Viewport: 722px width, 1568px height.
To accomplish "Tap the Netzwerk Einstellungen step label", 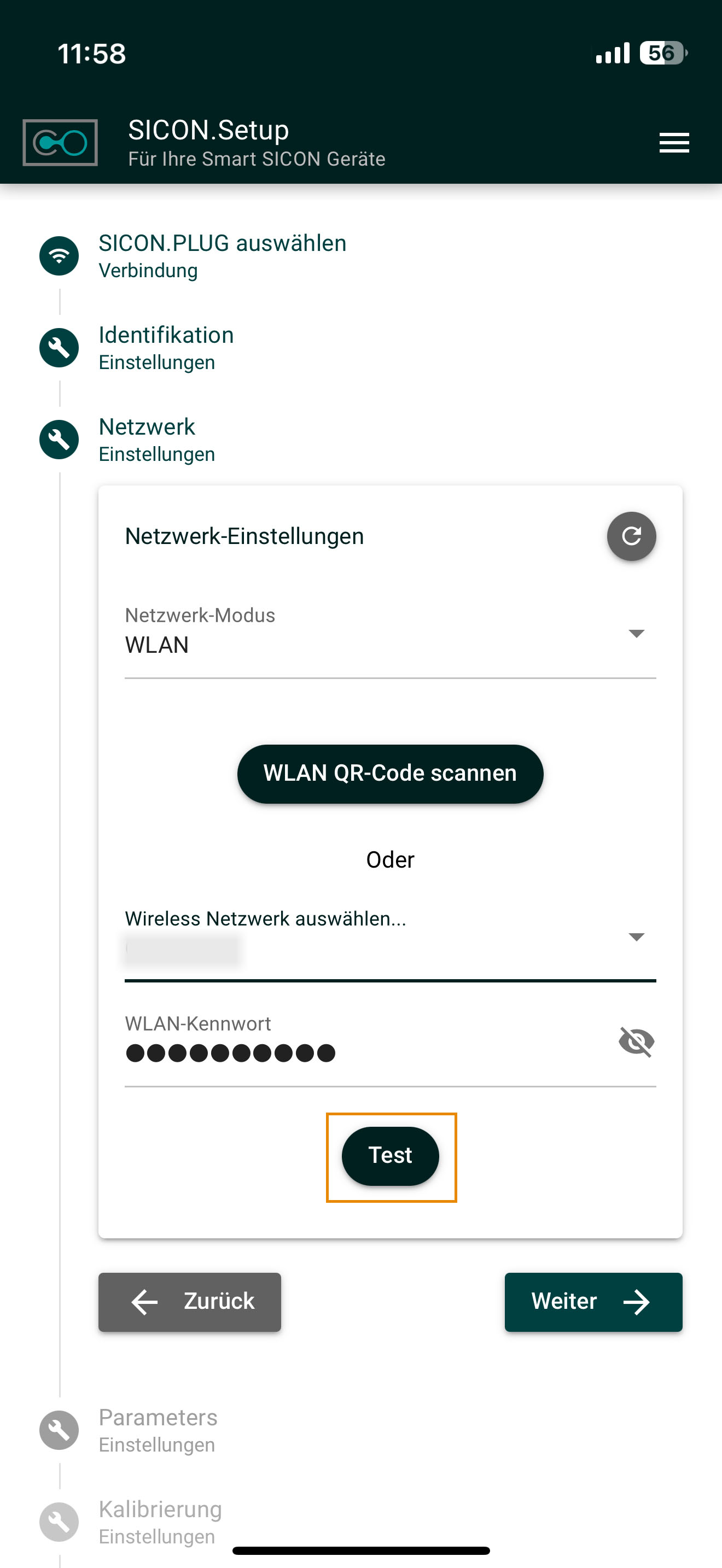I will [156, 440].
